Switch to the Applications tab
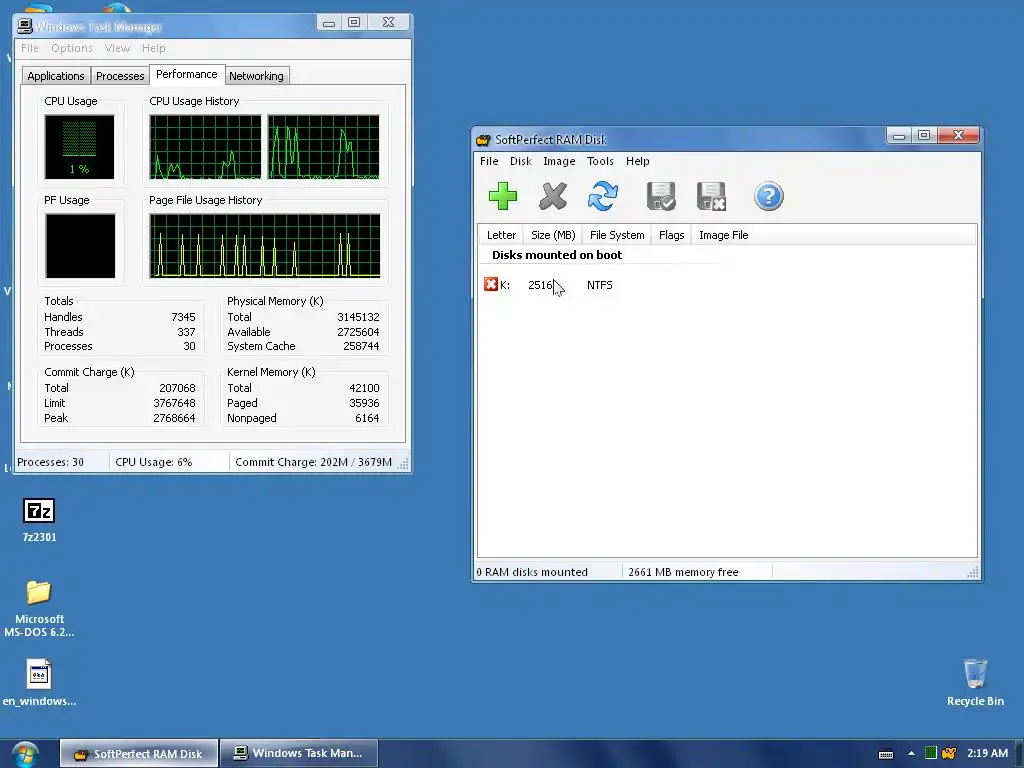 pos(56,76)
